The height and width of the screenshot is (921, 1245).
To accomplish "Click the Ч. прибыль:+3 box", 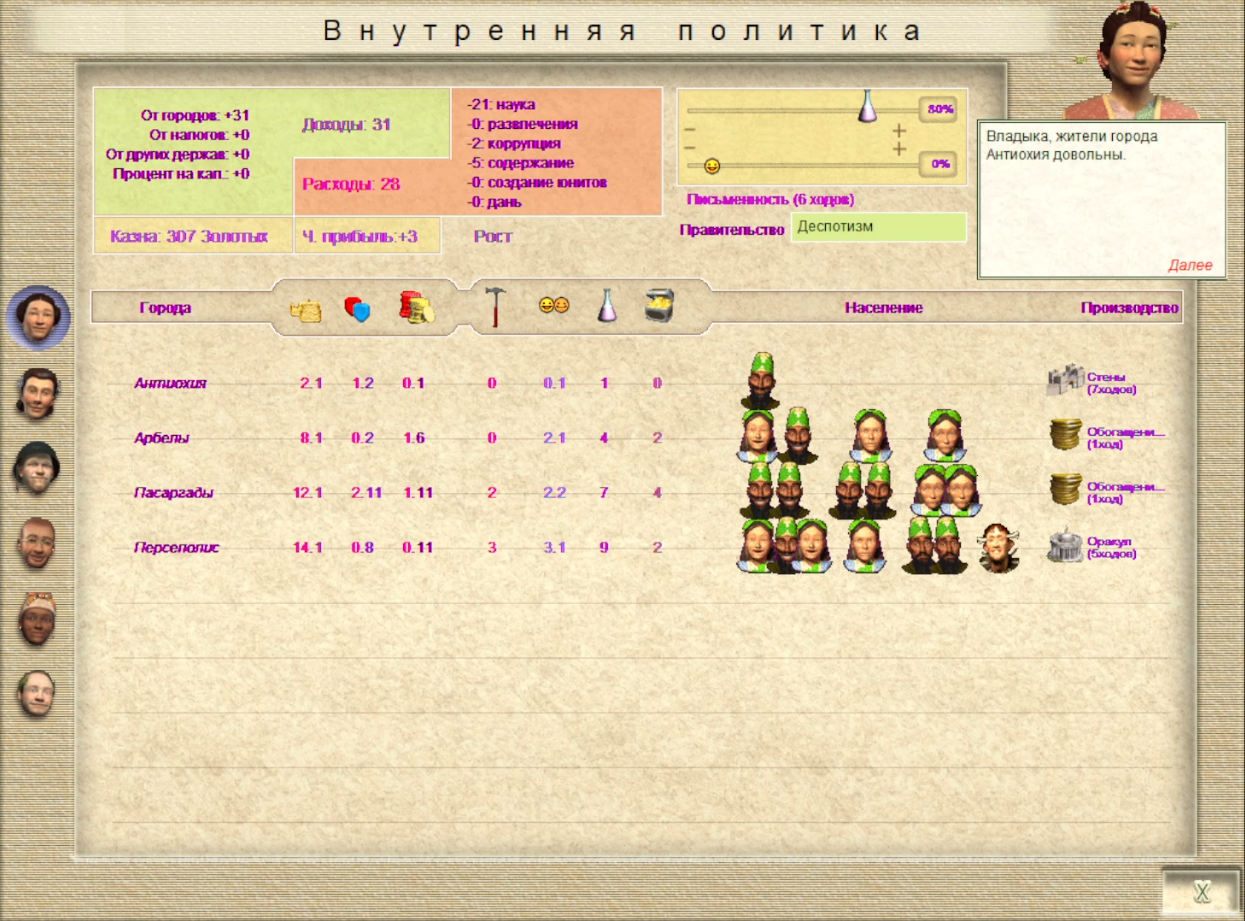I will click(367, 236).
